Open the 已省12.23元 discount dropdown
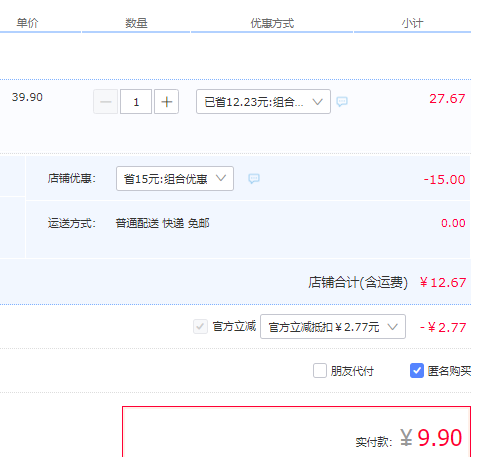 coord(263,102)
